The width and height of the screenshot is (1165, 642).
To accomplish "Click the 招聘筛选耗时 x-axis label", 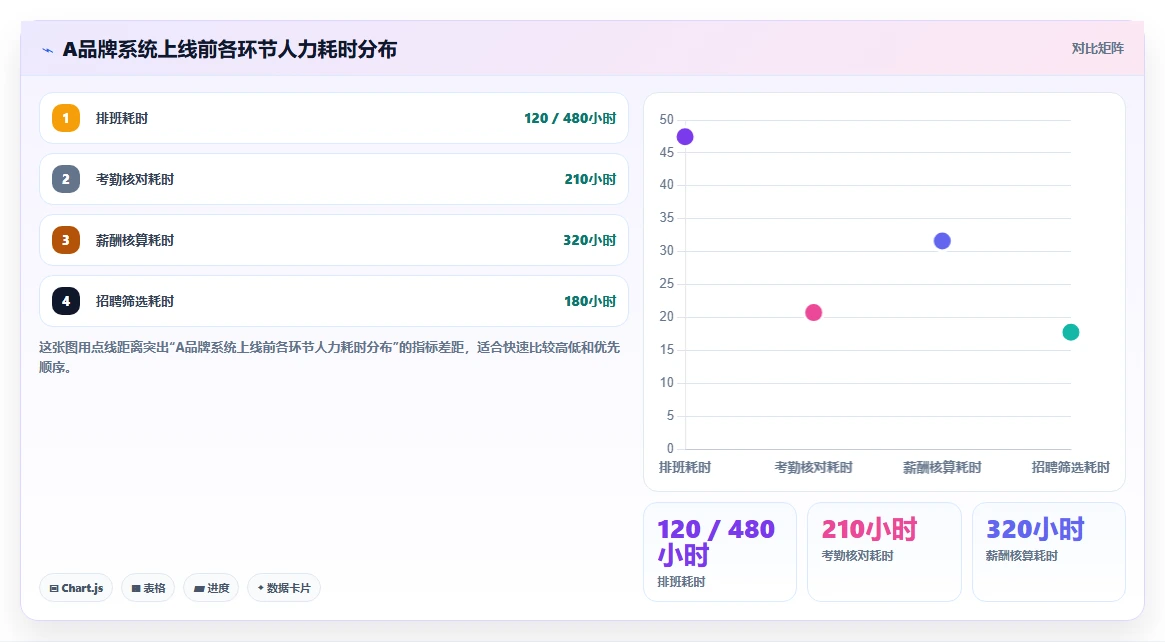I will click(x=1071, y=467).
